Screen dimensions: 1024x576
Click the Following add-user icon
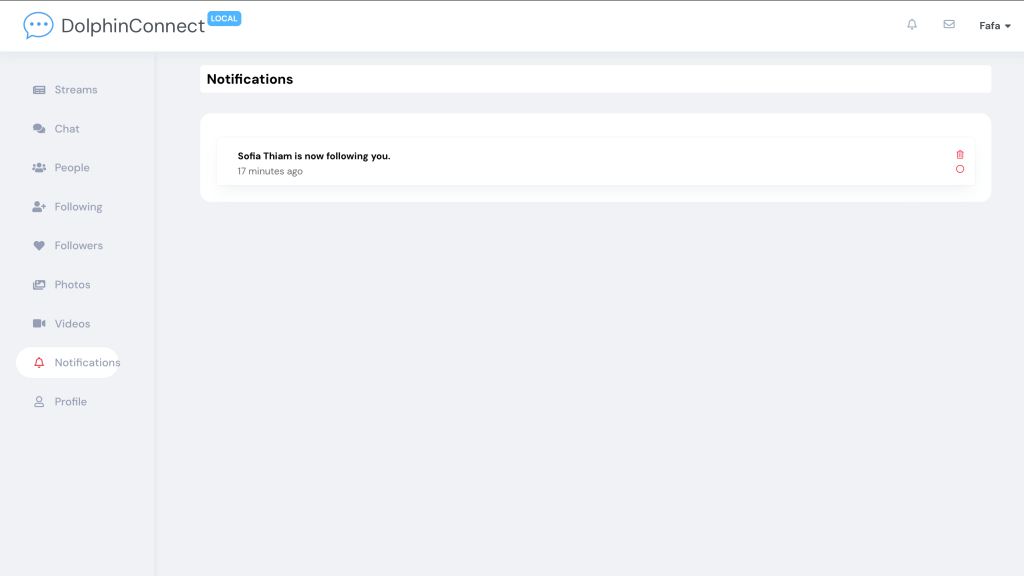tap(39, 207)
